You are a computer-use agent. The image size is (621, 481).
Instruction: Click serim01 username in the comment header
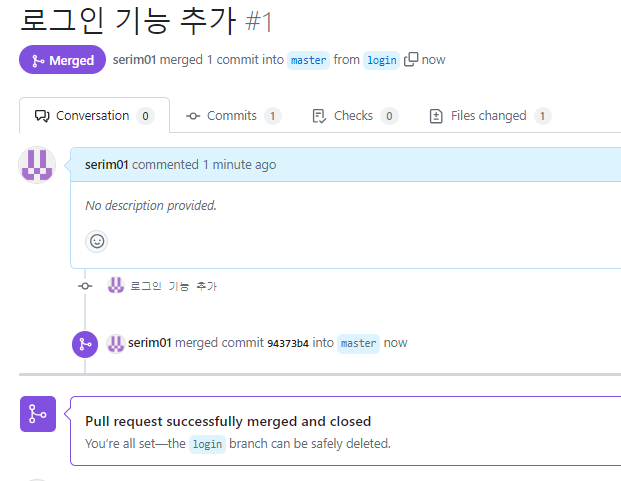pyautogui.click(x=107, y=165)
